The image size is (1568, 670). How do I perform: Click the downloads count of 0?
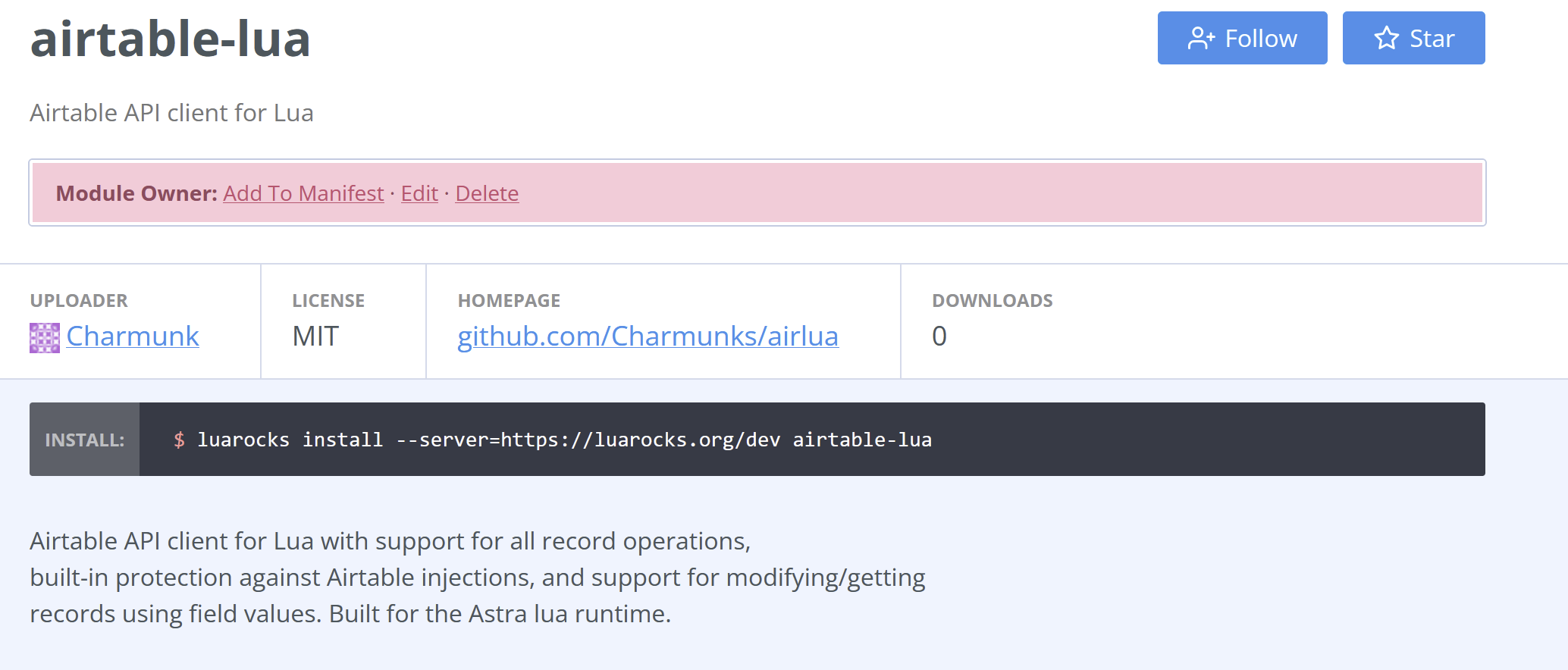click(939, 337)
